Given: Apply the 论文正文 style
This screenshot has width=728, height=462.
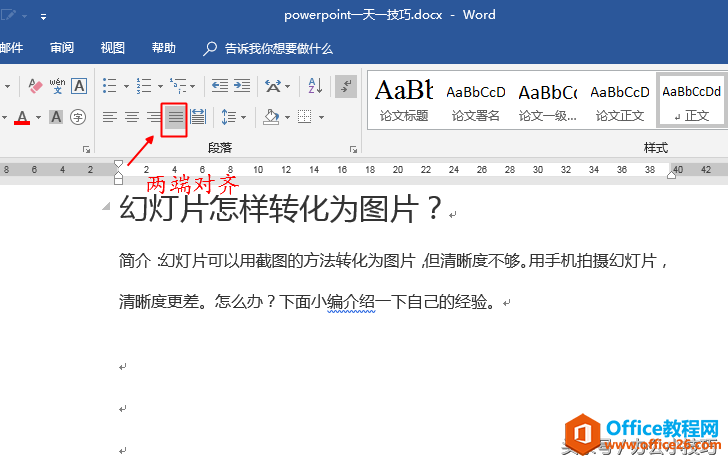Looking at the screenshot, I should [x=620, y=99].
